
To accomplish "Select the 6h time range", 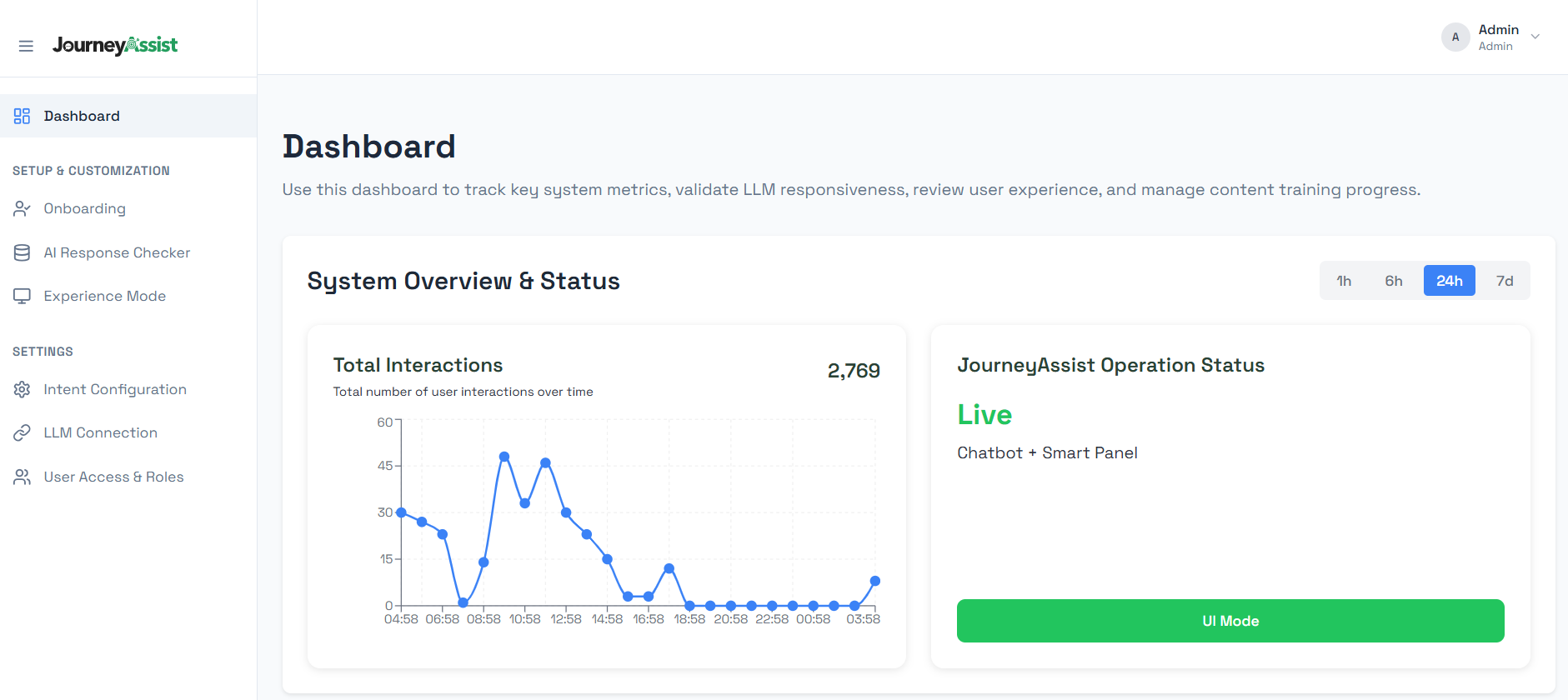I will [x=1394, y=281].
